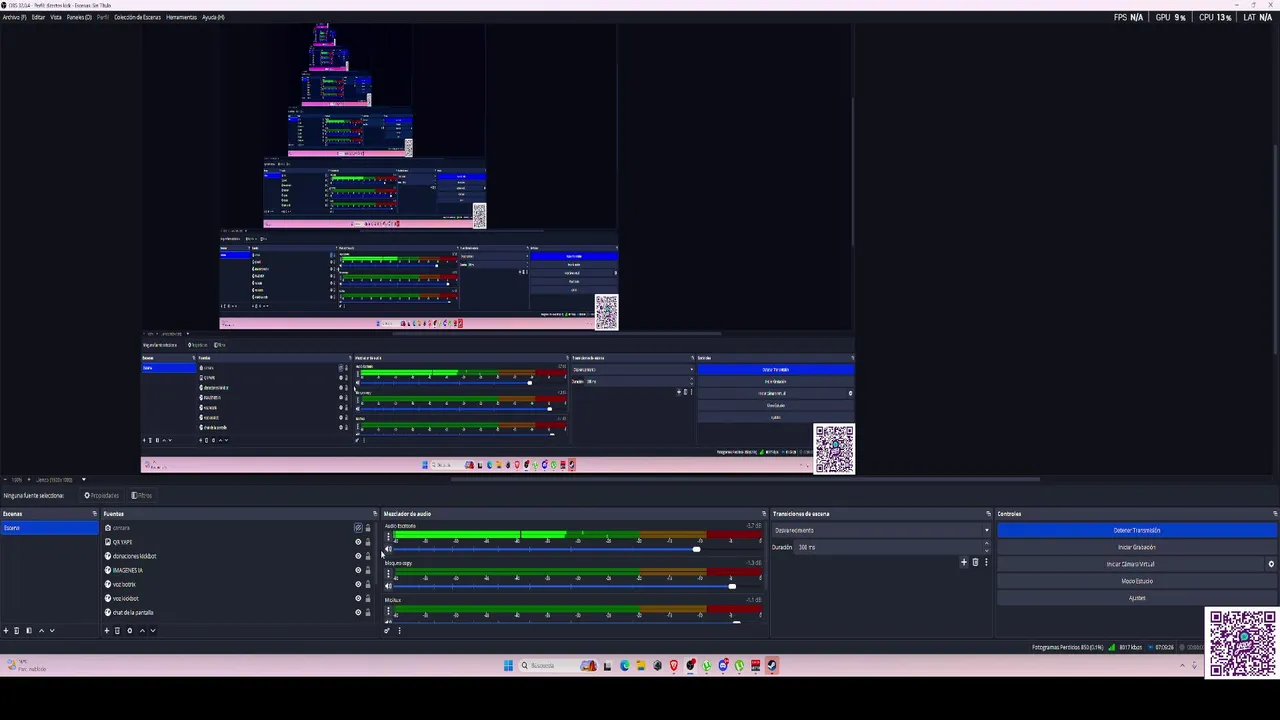Increase transition duration with up stepper
The height and width of the screenshot is (720, 1280).
click(987, 544)
